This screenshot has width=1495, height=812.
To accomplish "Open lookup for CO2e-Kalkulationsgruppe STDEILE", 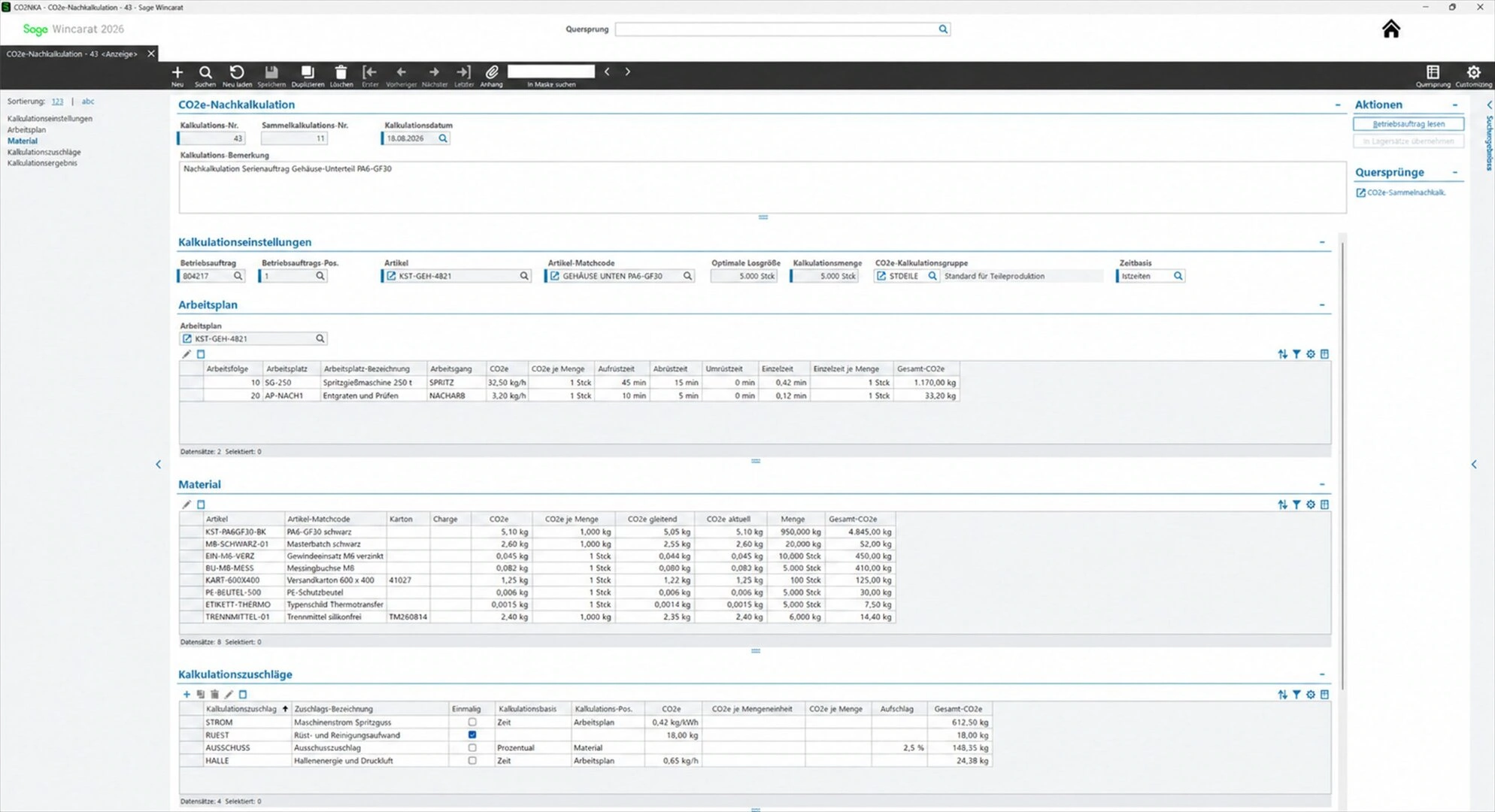I will pos(932,276).
